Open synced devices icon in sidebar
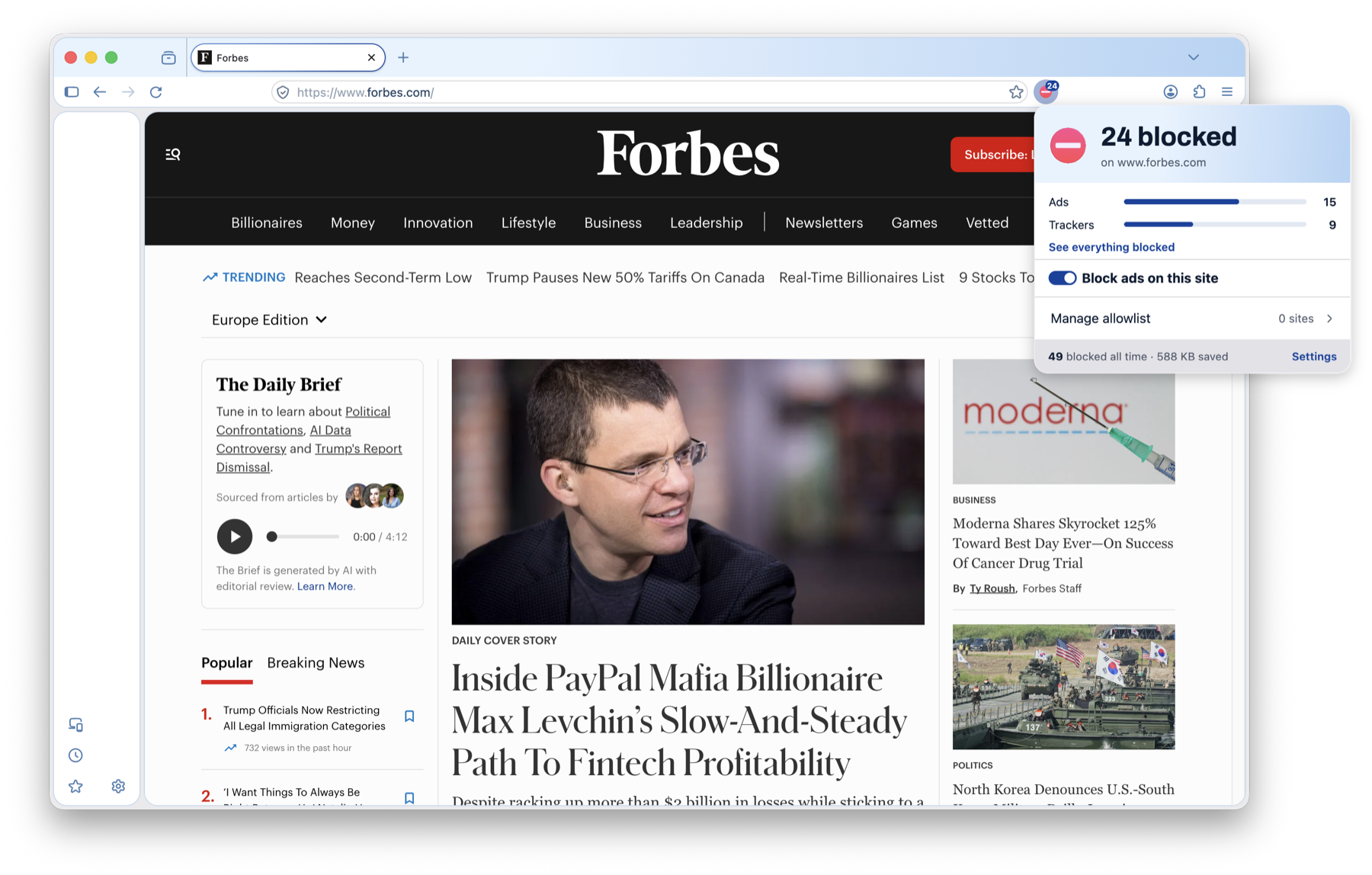Viewport: 1372px width, 875px height. (x=75, y=725)
